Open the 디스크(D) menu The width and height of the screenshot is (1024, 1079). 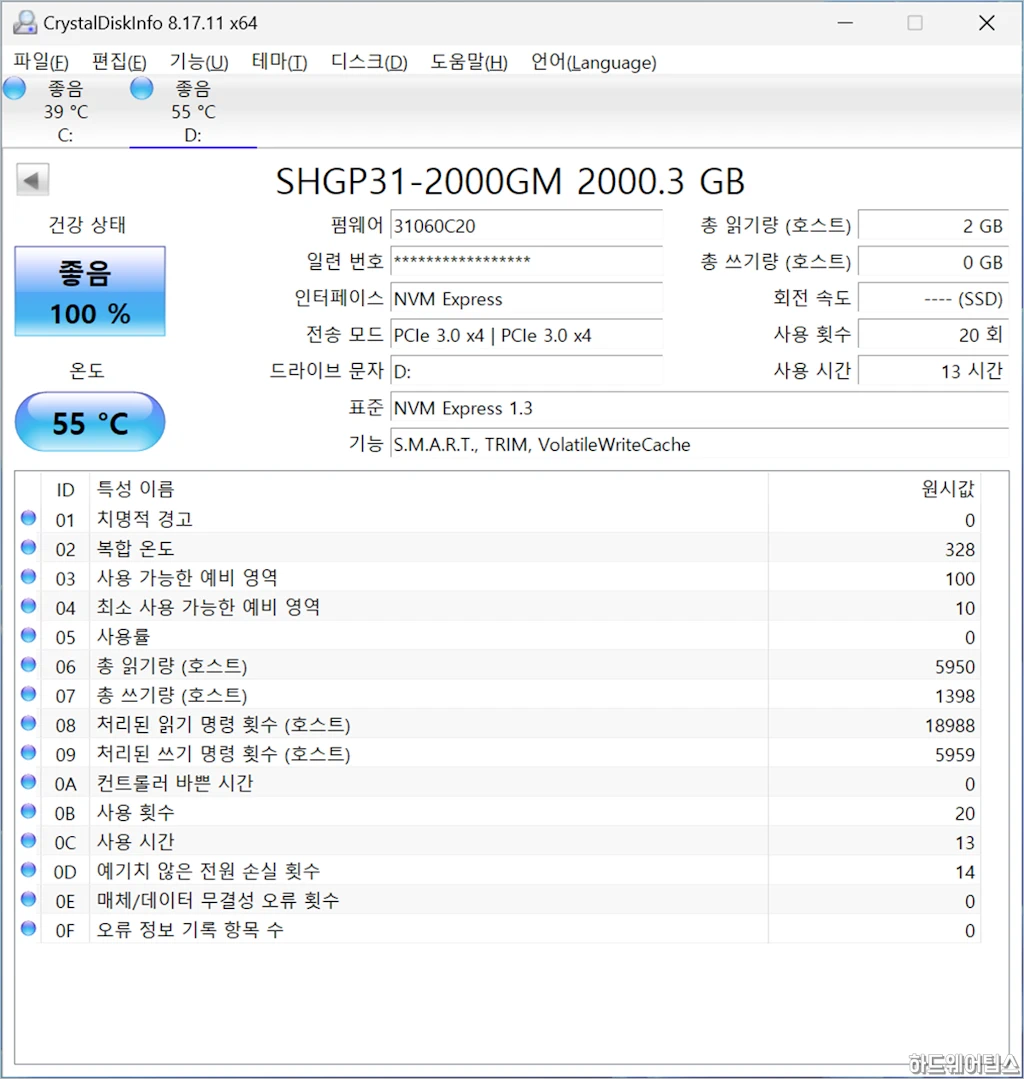click(x=369, y=62)
